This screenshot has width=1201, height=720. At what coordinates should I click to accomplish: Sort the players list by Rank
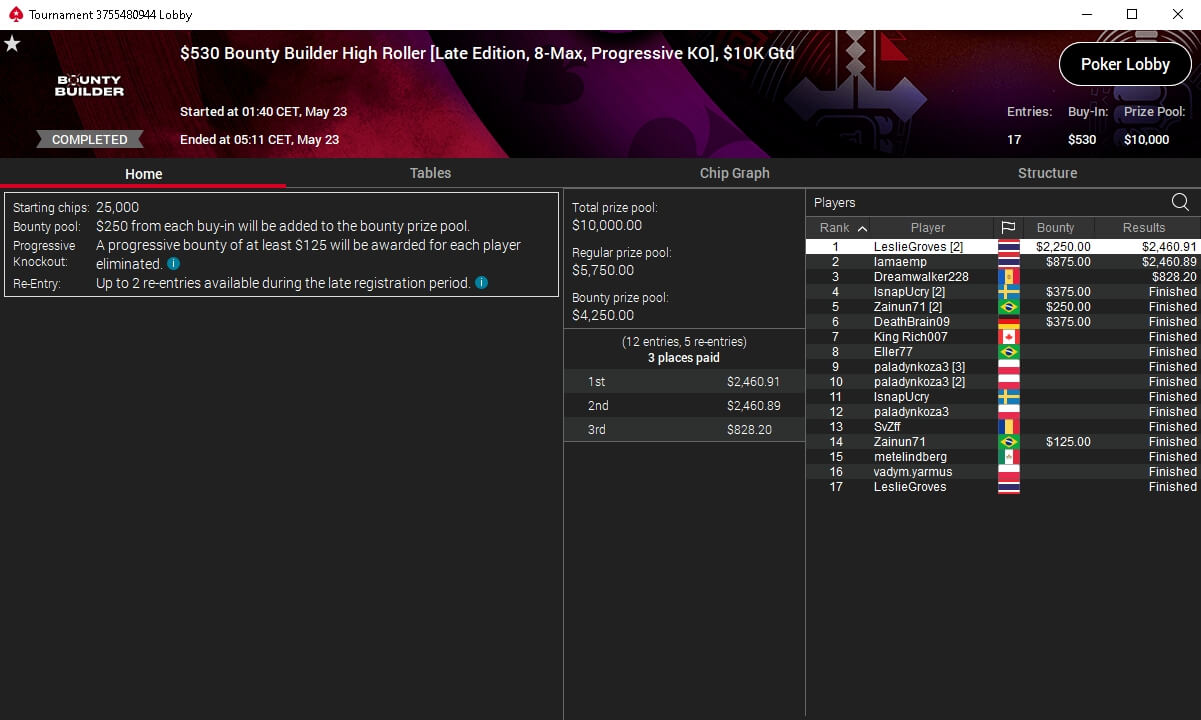pos(843,228)
